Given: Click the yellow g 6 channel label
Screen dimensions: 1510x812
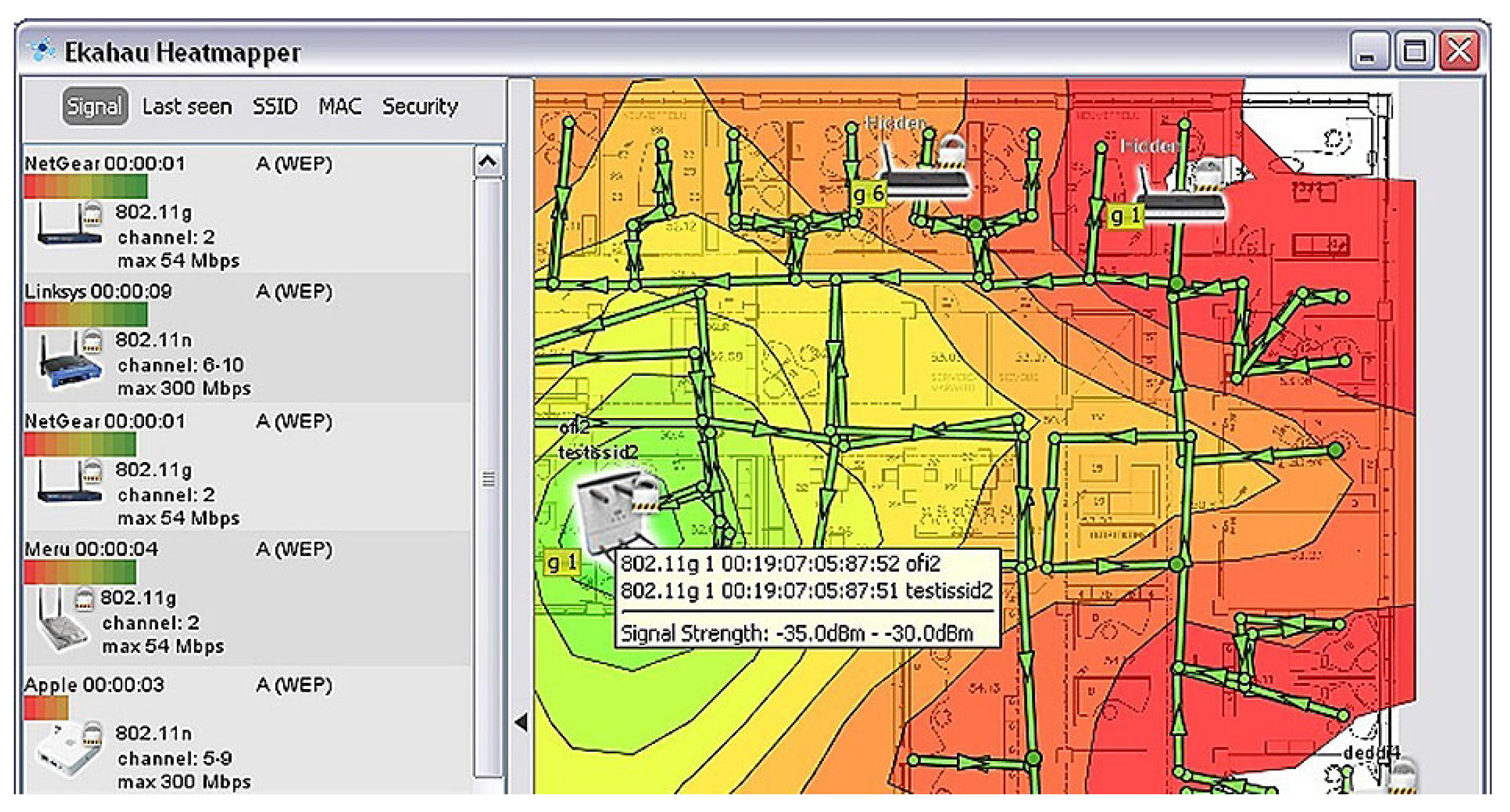Looking at the screenshot, I should [x=868, y=194].
